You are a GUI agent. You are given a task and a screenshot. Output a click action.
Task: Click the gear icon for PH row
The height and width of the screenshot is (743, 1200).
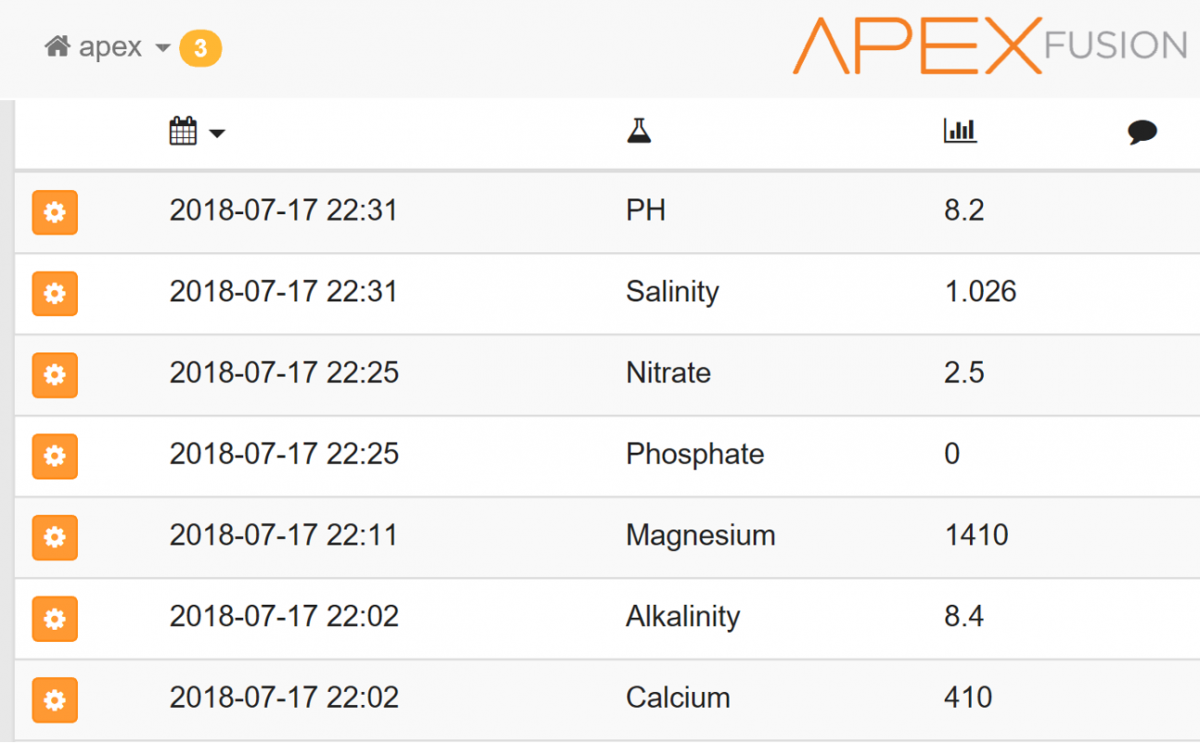coord(55,212)
